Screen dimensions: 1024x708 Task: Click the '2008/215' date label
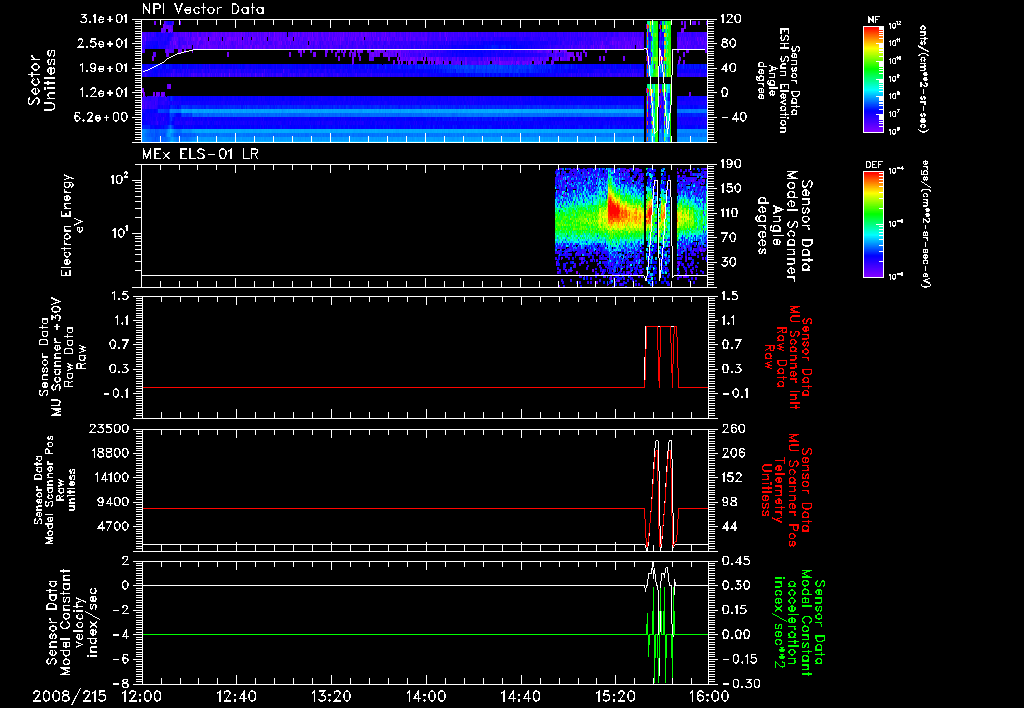coord(69,696)
